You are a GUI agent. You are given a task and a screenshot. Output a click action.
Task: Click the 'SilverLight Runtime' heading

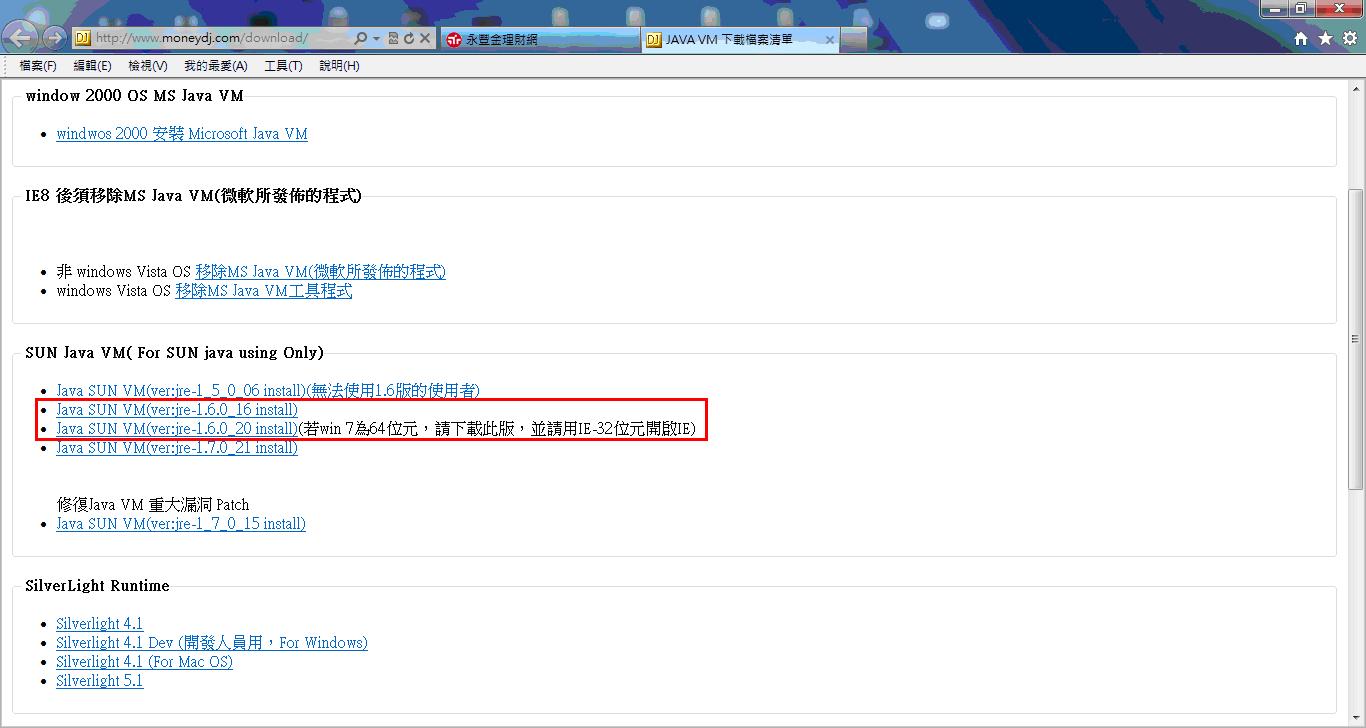click(97, 586)
